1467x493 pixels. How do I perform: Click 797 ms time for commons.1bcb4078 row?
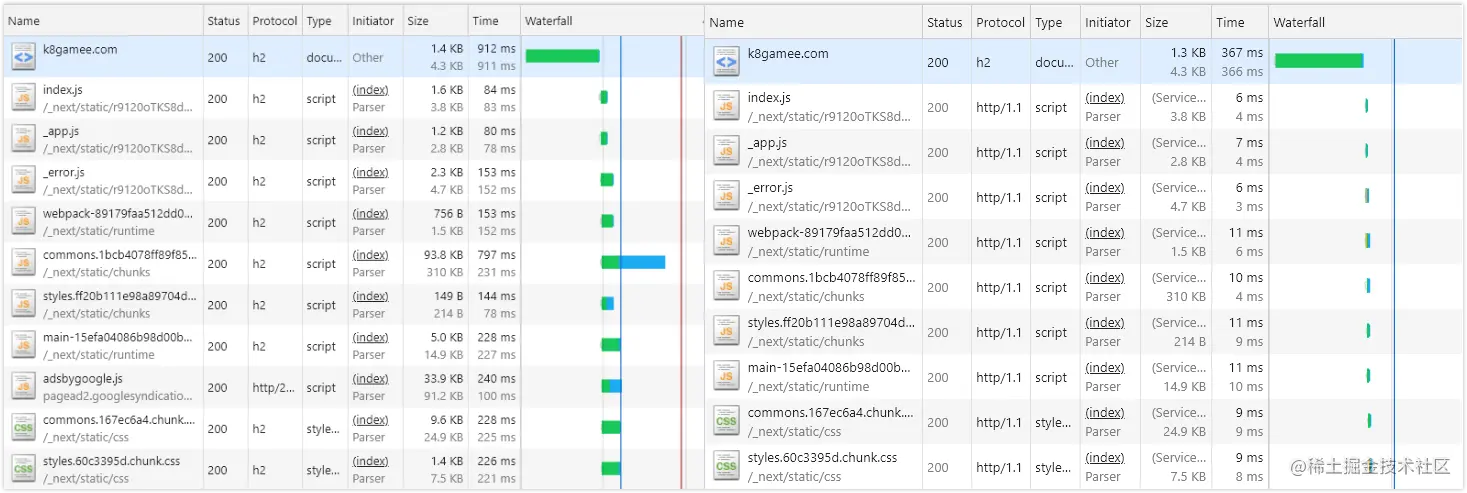pyautogui.click(x=496, y=255)
